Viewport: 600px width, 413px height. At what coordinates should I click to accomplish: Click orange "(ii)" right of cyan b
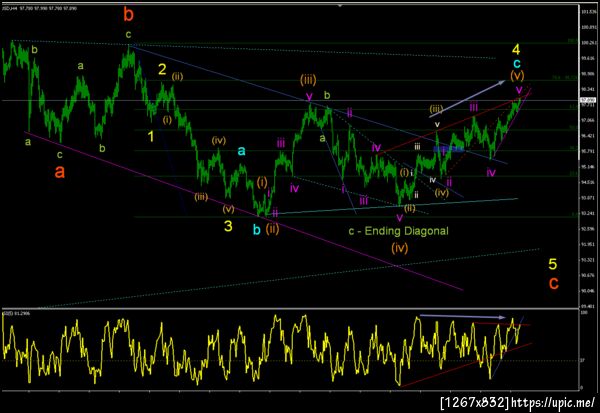tap(272, 229)
